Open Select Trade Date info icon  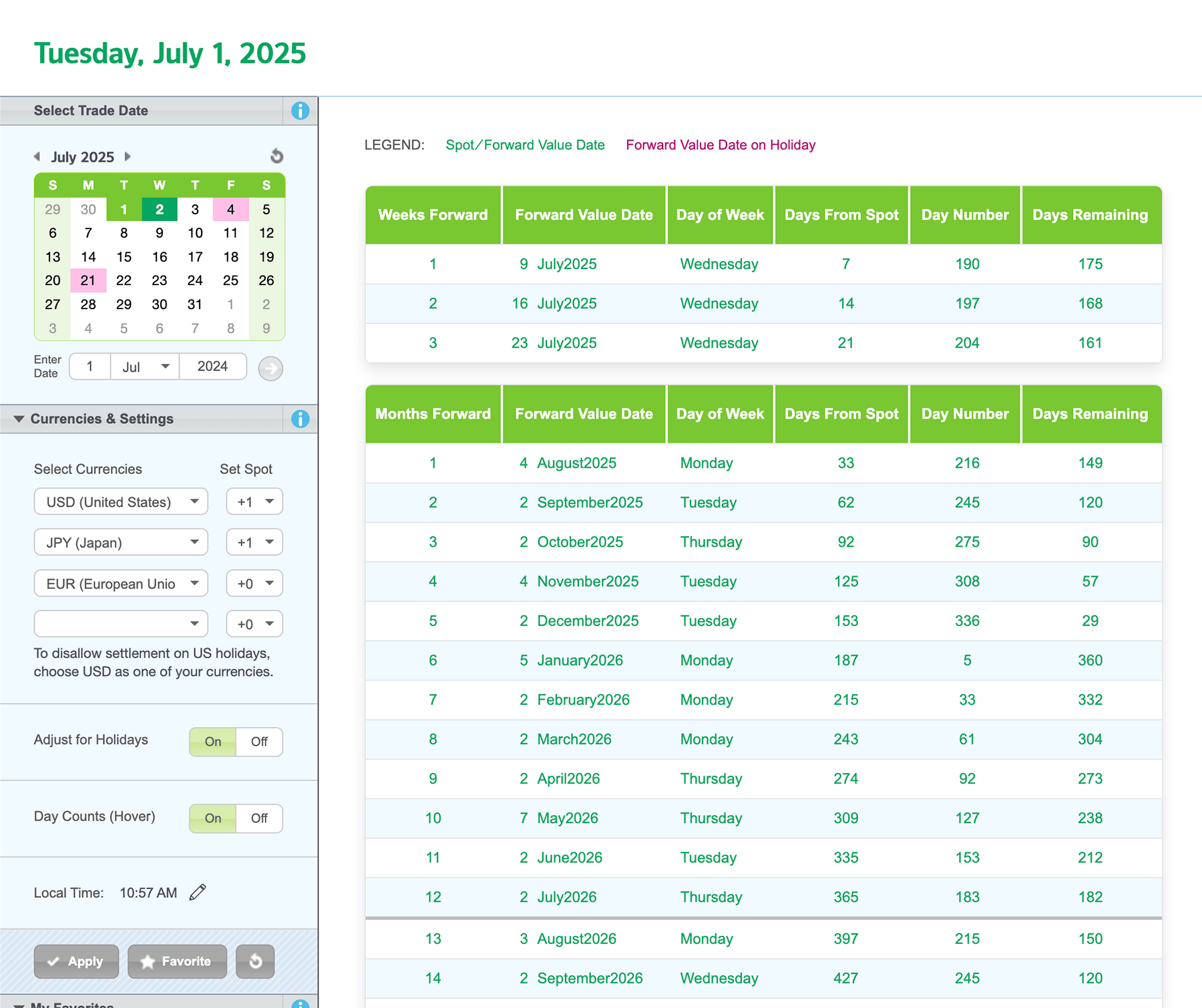click(300, 111)
